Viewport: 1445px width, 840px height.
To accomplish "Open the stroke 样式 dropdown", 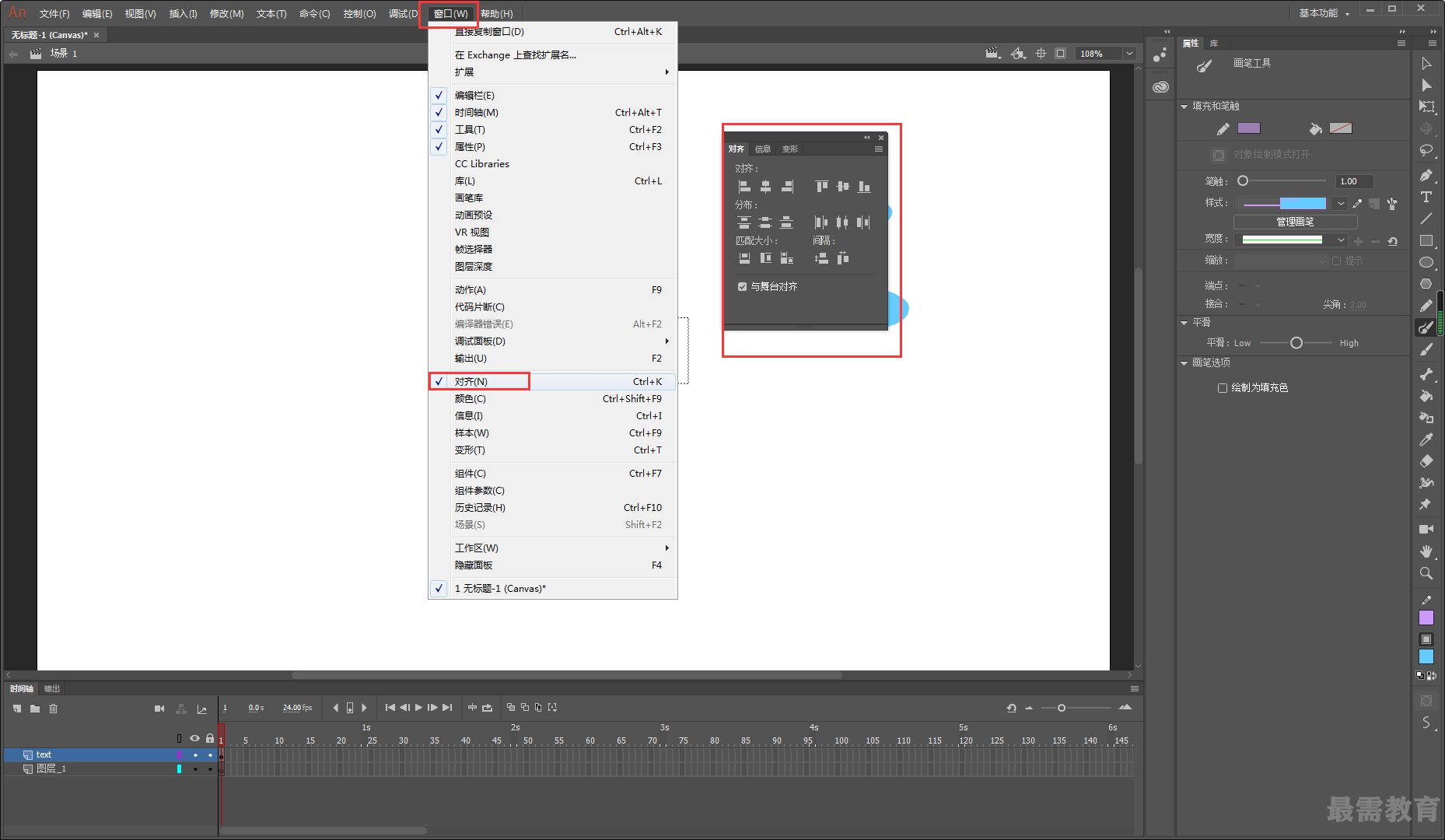I will point(1341,203).
